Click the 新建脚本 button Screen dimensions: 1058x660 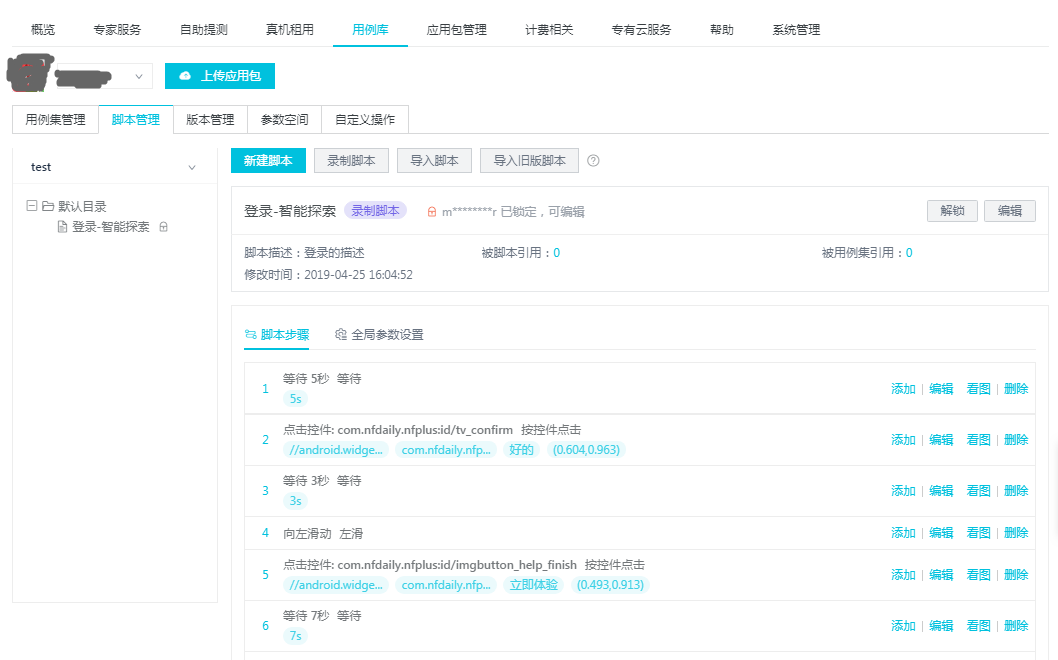[268, 161]
